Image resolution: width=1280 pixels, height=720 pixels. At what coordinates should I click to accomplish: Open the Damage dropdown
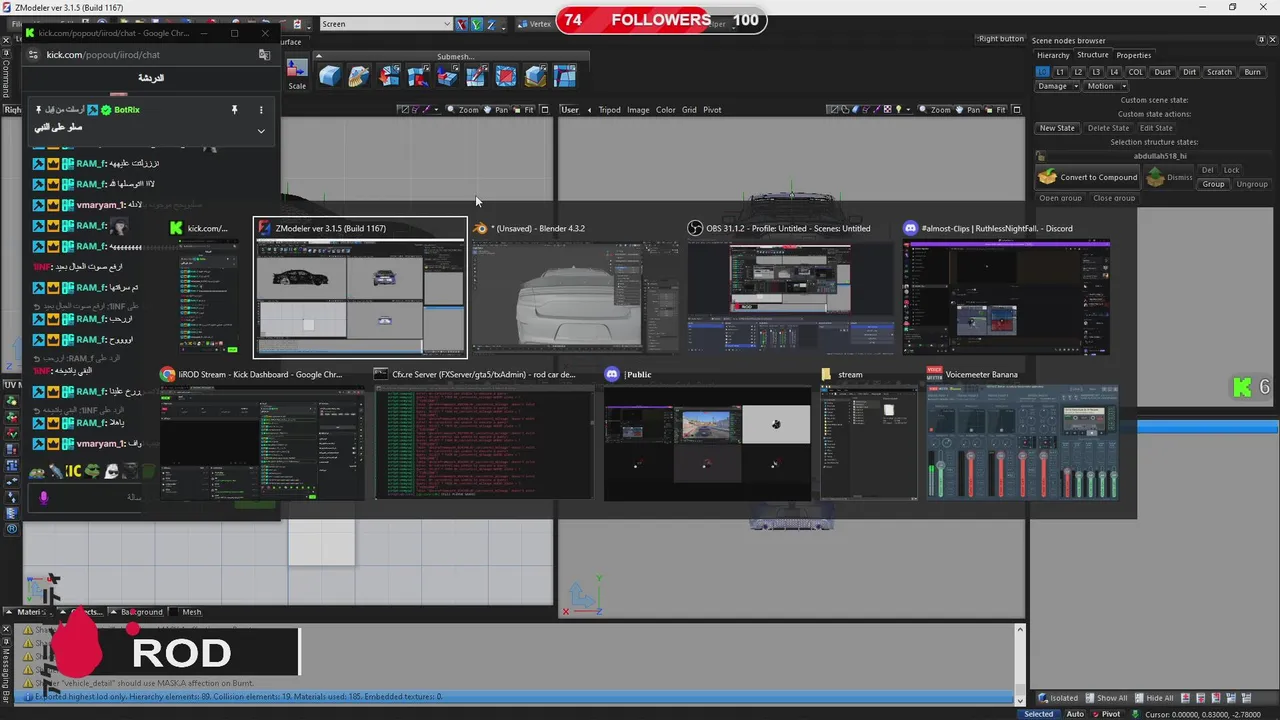pyautogui.click(x=1057, y=86)
